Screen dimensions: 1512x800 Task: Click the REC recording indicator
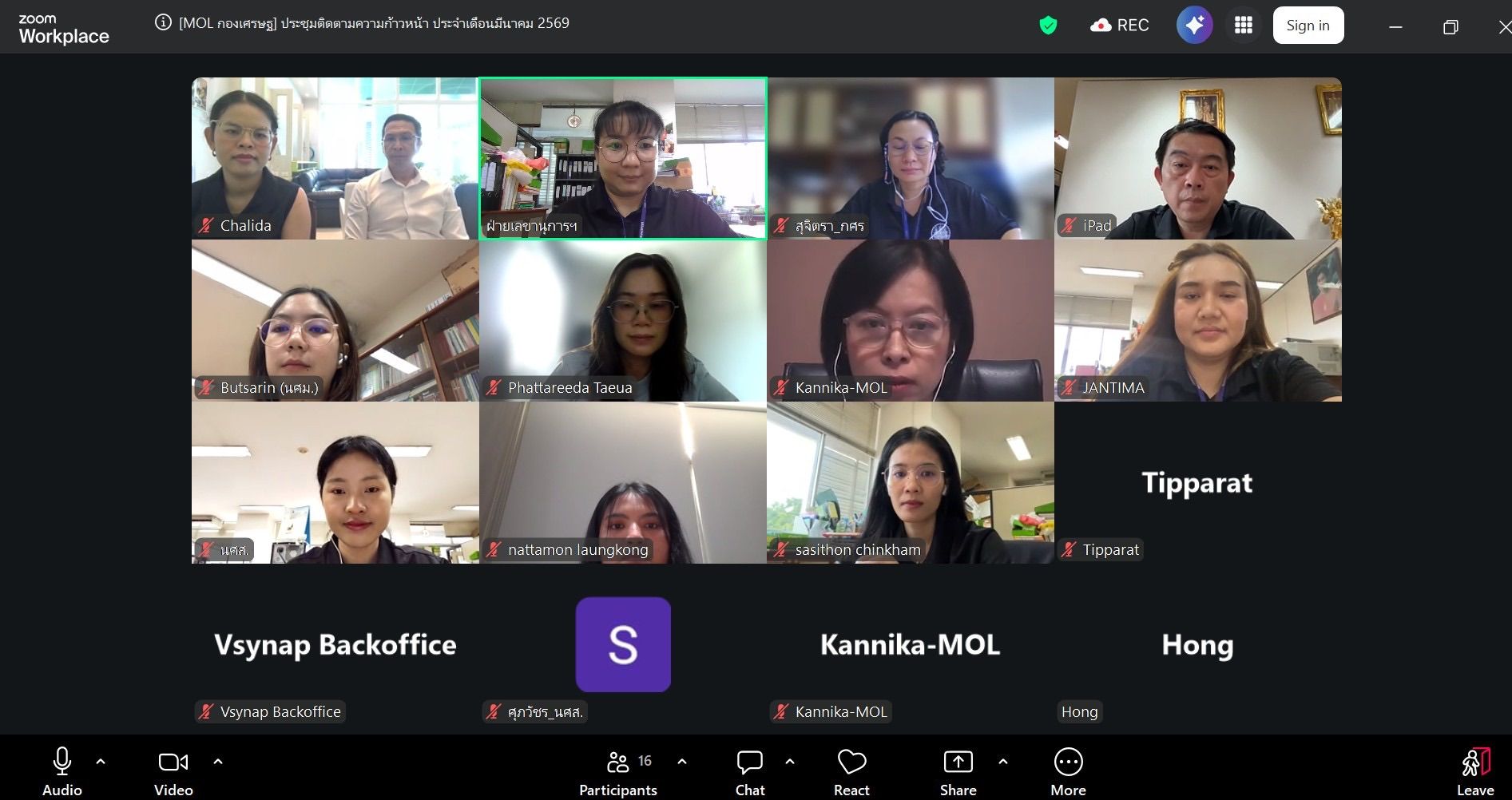[x=1120, y=26]
